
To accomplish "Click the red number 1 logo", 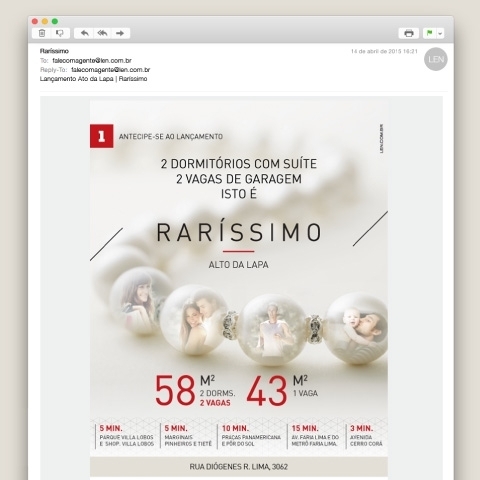I will tap(102, 136).
